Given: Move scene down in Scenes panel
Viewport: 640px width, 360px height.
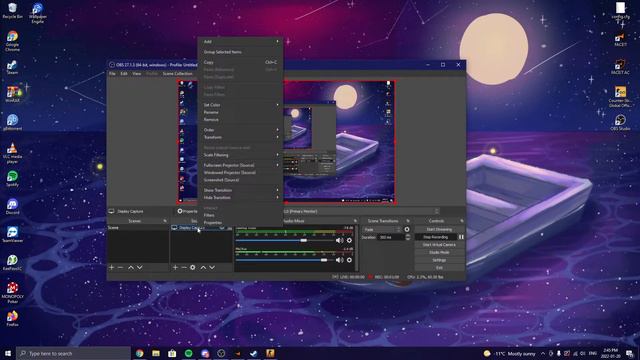Looking at the screenshot, I should (140, 267).
